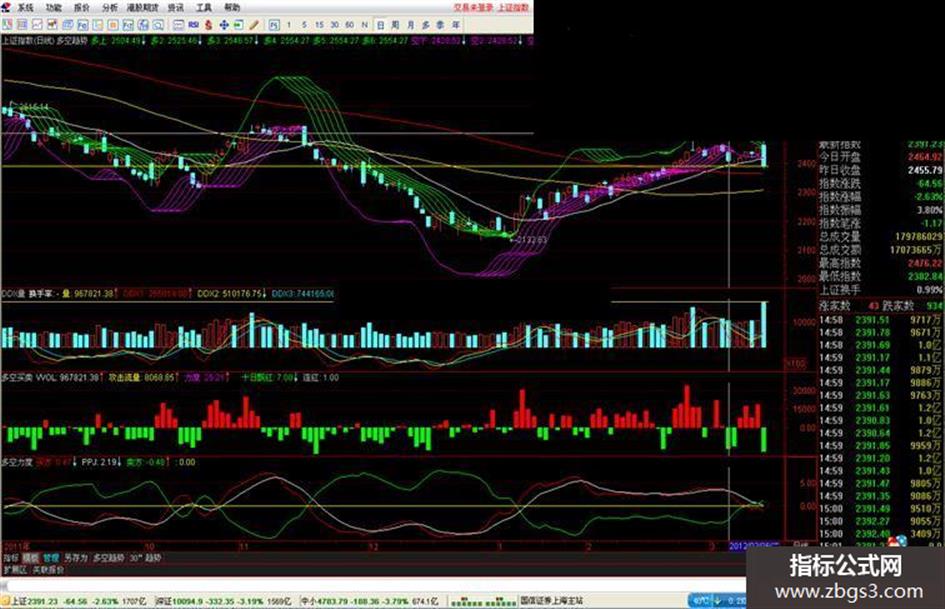This screenshot has height=609, width=945.
Task: Open the 模板 tab at bottom
Action: (x=31, y=558)
